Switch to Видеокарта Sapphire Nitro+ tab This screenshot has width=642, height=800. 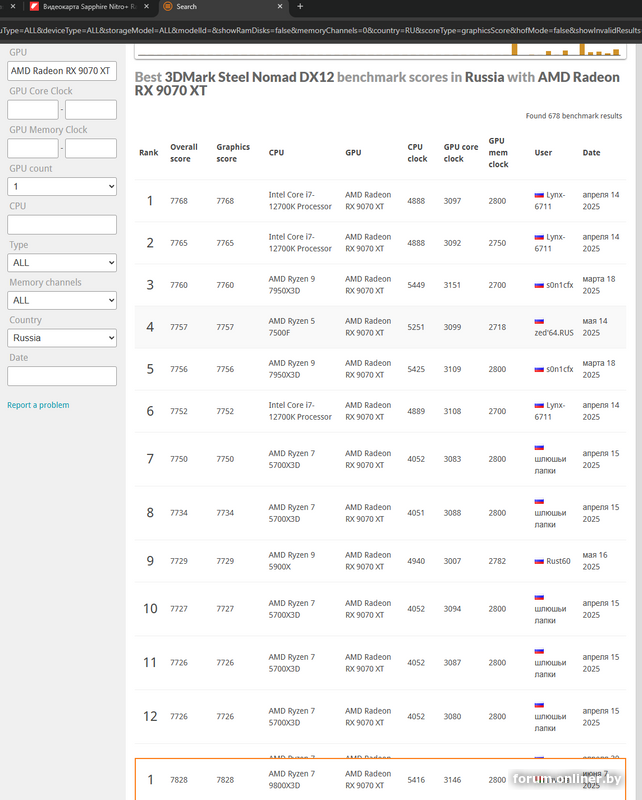pos(89,7)
